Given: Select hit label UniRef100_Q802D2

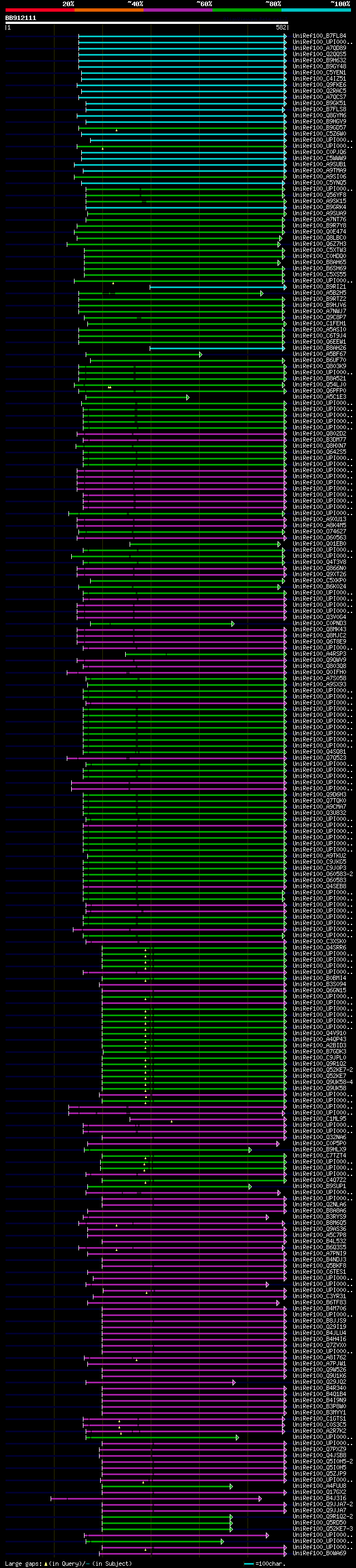Looking at the screenshot, I should pyautogui.click(x=319, y=433).
